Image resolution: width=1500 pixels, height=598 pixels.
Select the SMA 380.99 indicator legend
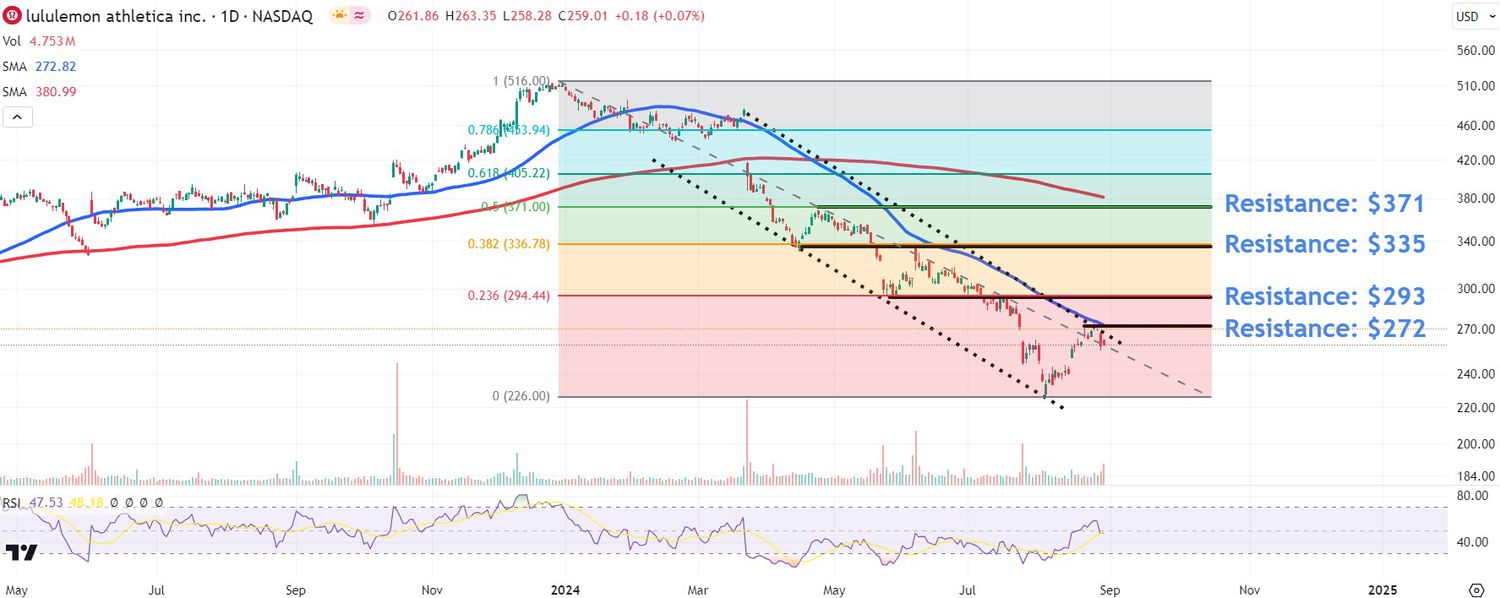(40, 91)
